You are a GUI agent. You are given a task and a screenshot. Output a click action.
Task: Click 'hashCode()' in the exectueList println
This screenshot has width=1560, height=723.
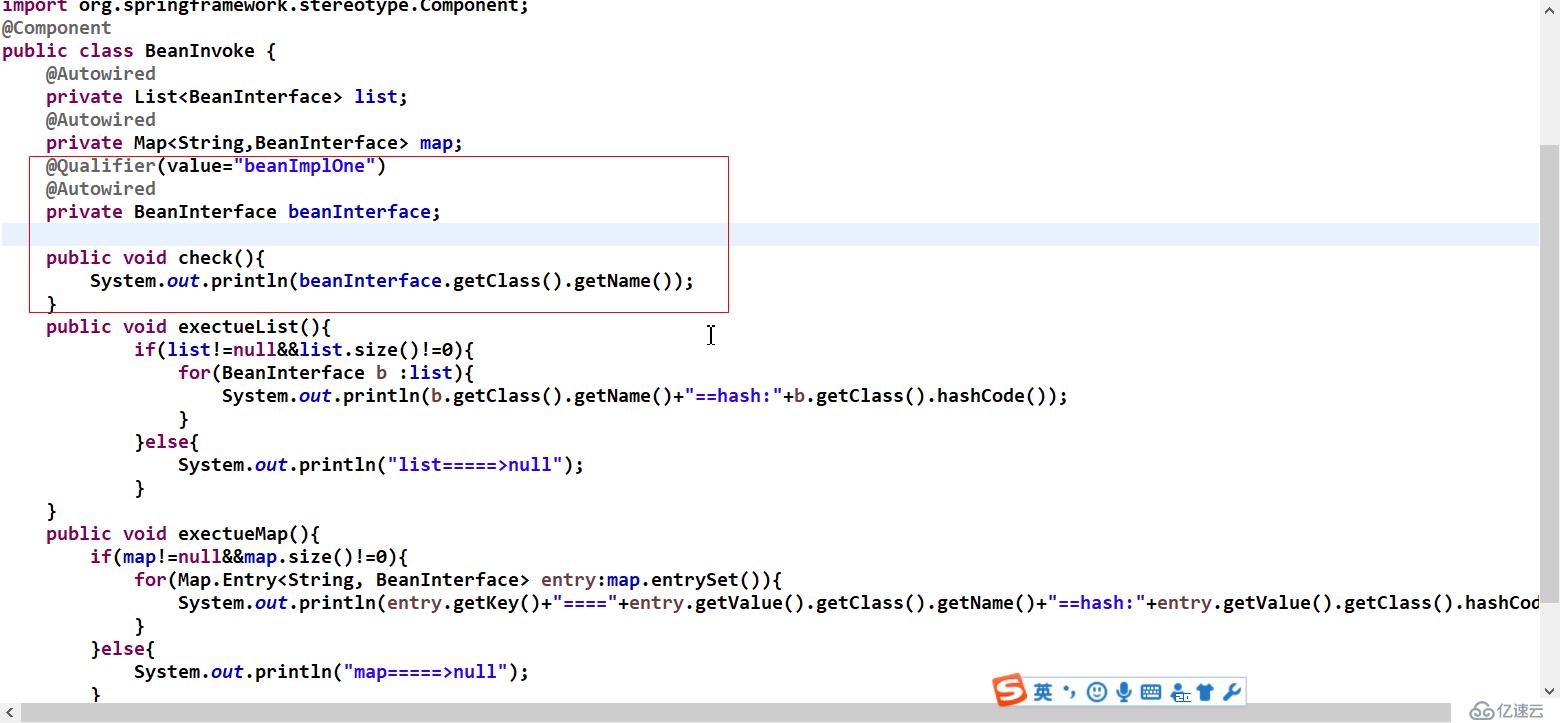[x=990, y=396]
